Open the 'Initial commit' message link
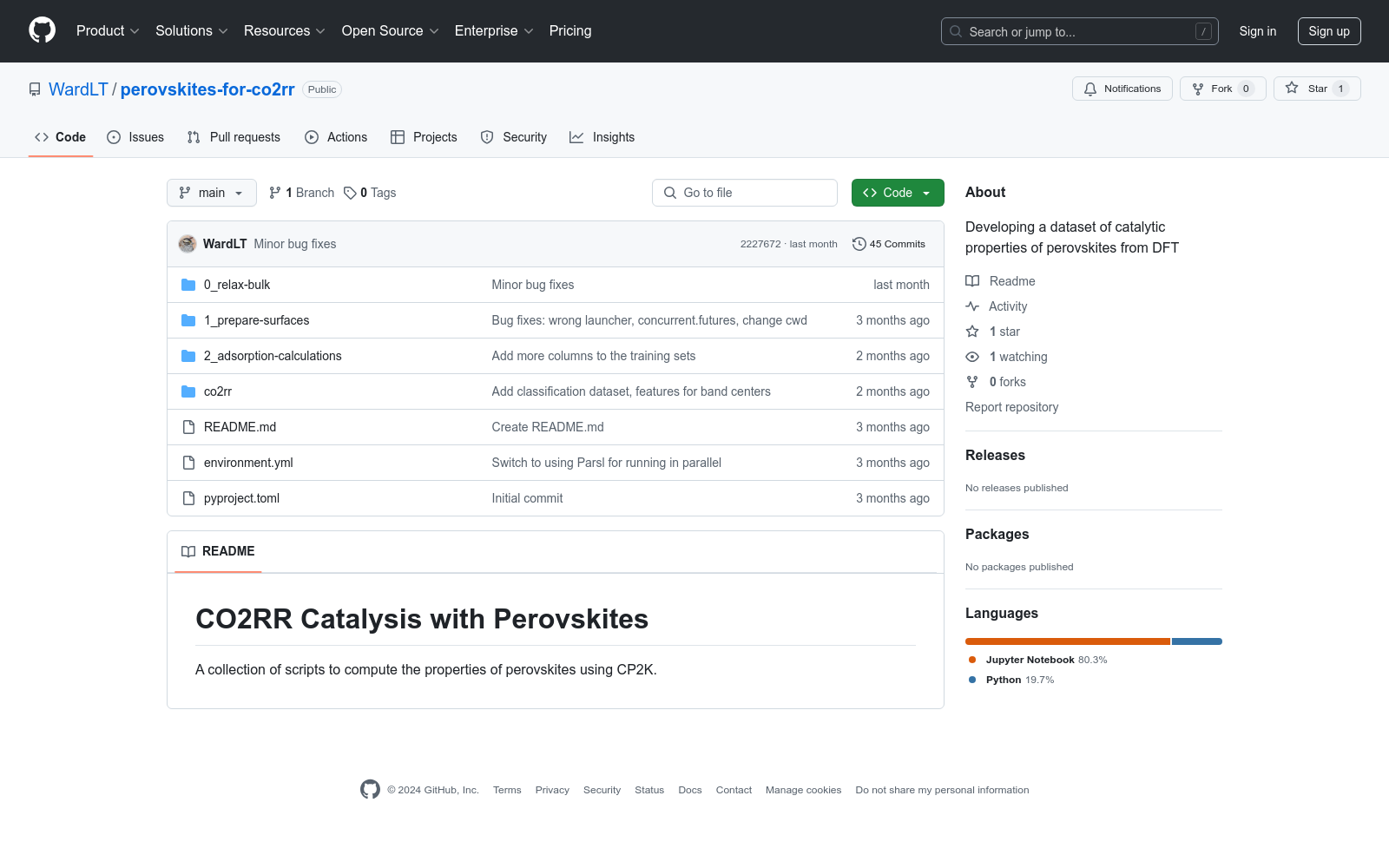The width and height of the screenshot is (1389, 868). coord(528,498)
